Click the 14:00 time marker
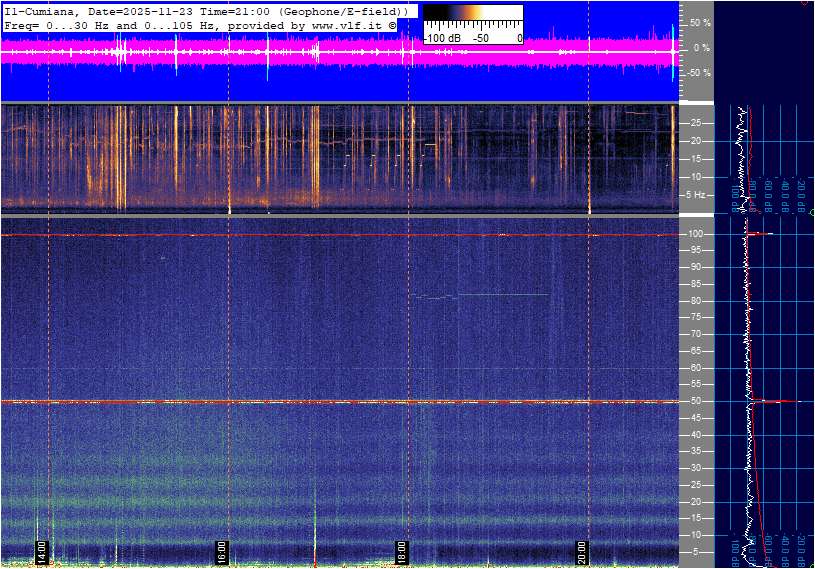Viewport: 815px width, 569px height. point(42,551)
